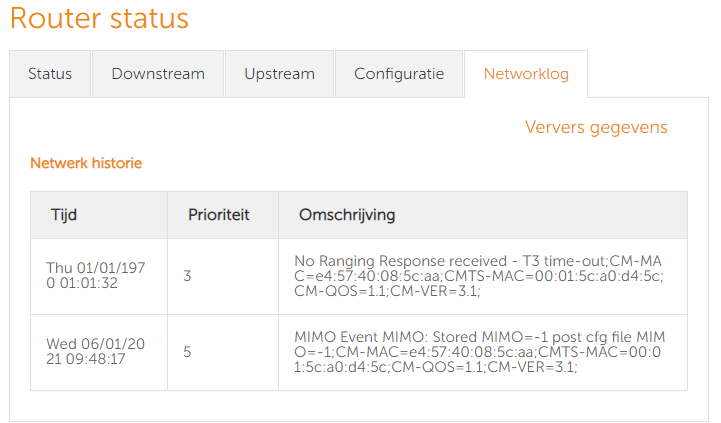Click priority value 3 in first row
The width and height of the screenshot is (721, 423).
pos(187,276)
